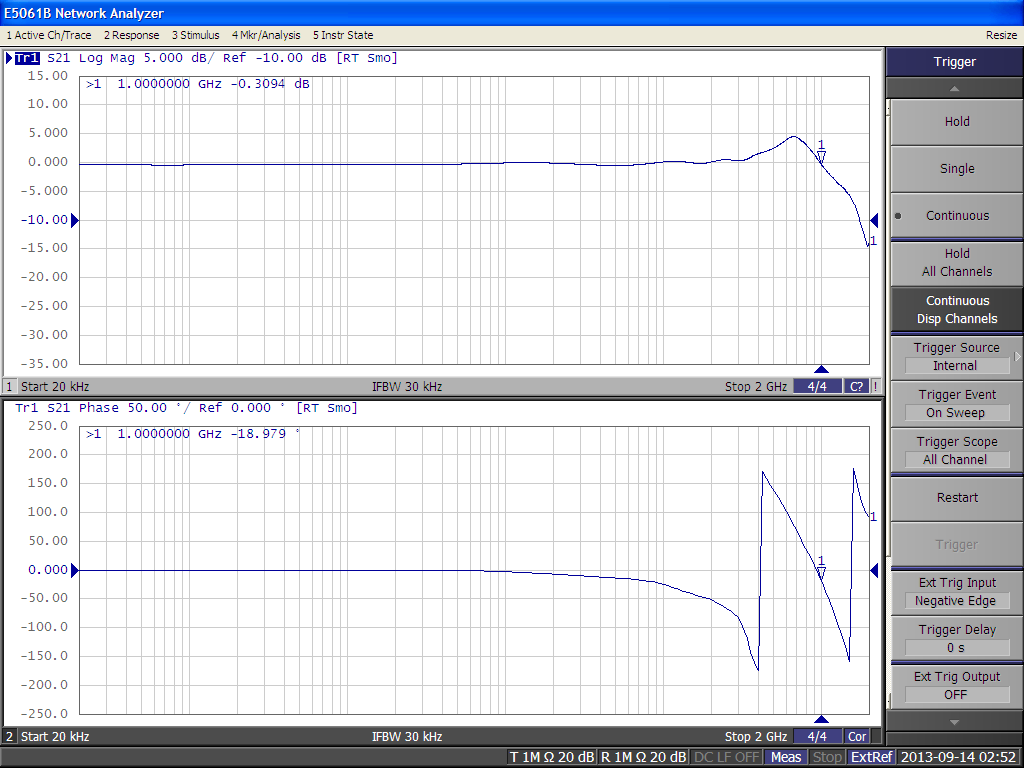The height and width of the screenshot is (768, 1024).
Task: Click T 1MΩ 20 dB status field
Action: click(552, 757)
